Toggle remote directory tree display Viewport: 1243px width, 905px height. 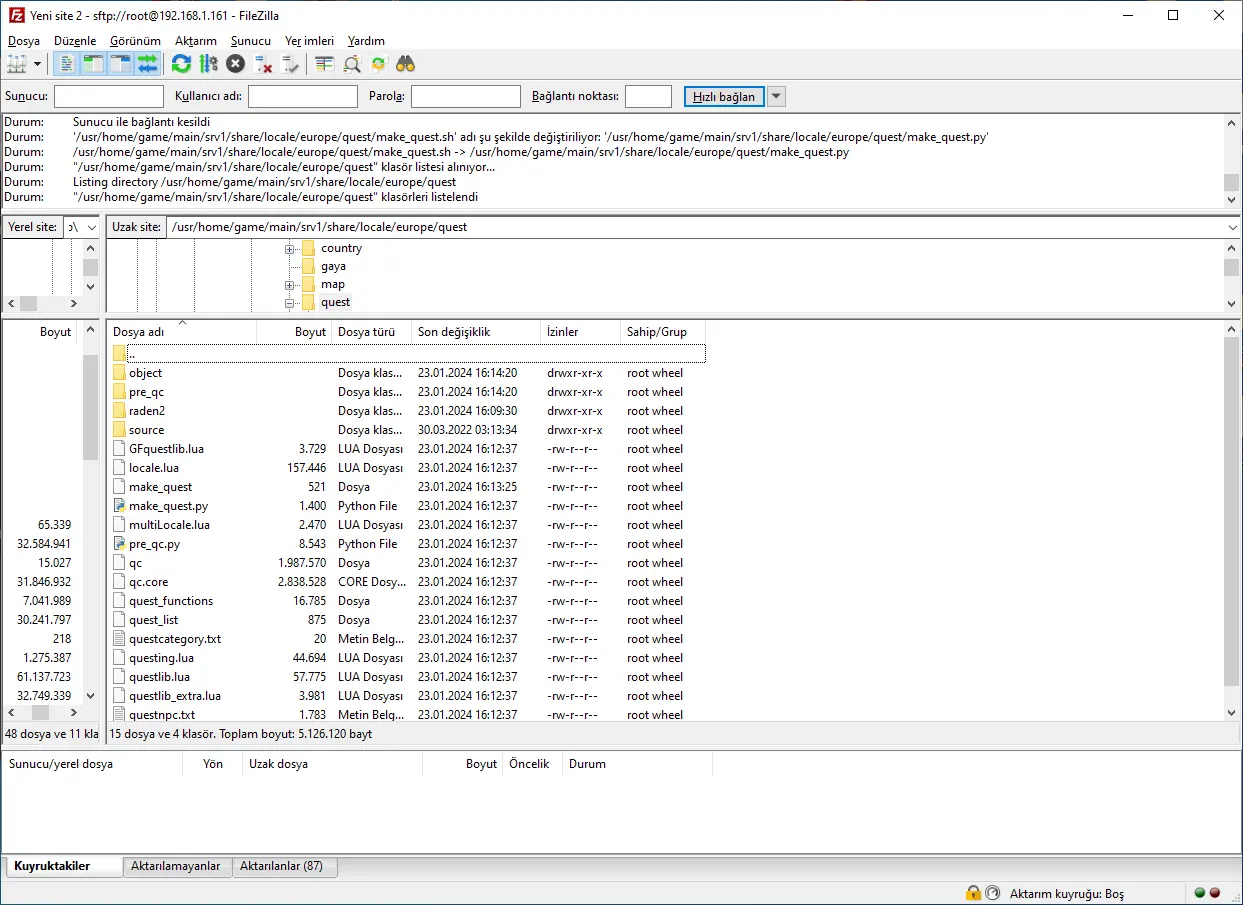120,64
